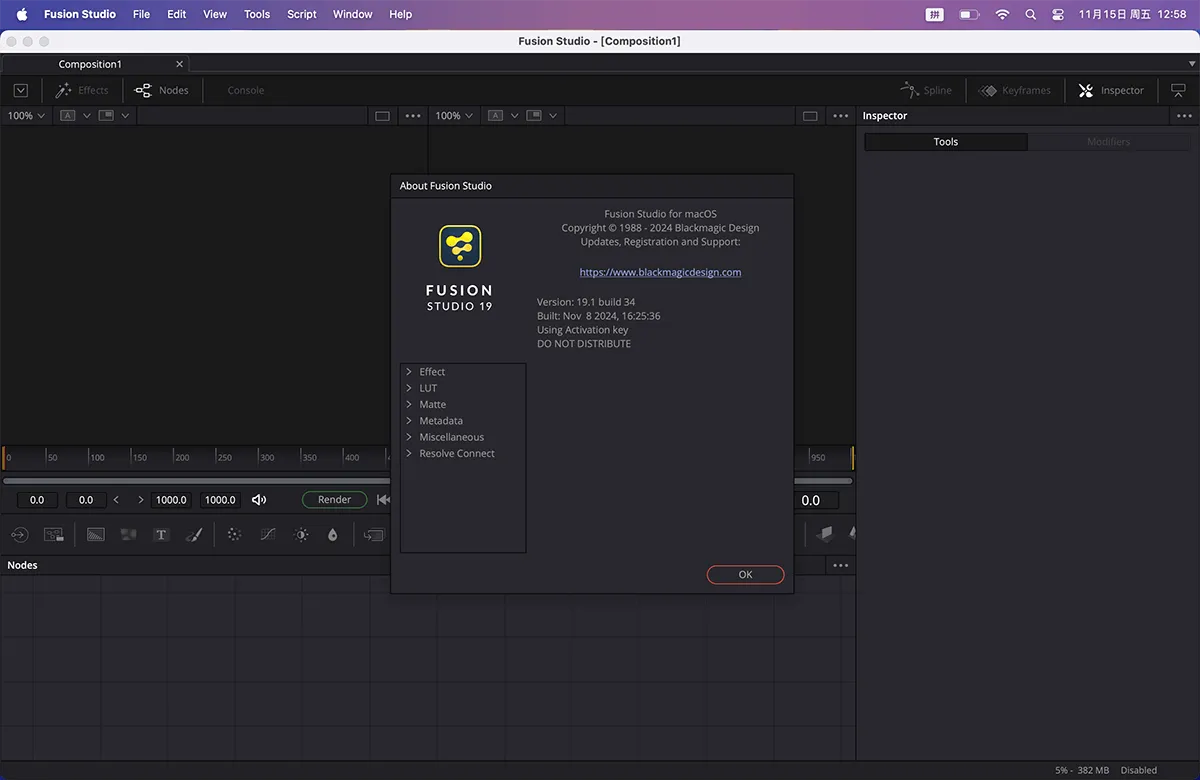Toggle left viewer single-view rectangle icon
1200x780 pixels.
point(382,116)
